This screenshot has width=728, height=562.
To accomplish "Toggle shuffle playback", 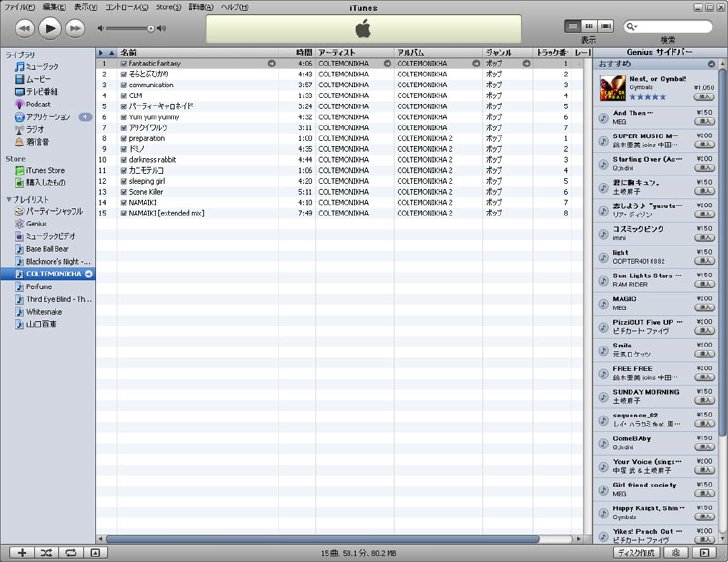I will [46, 553].
